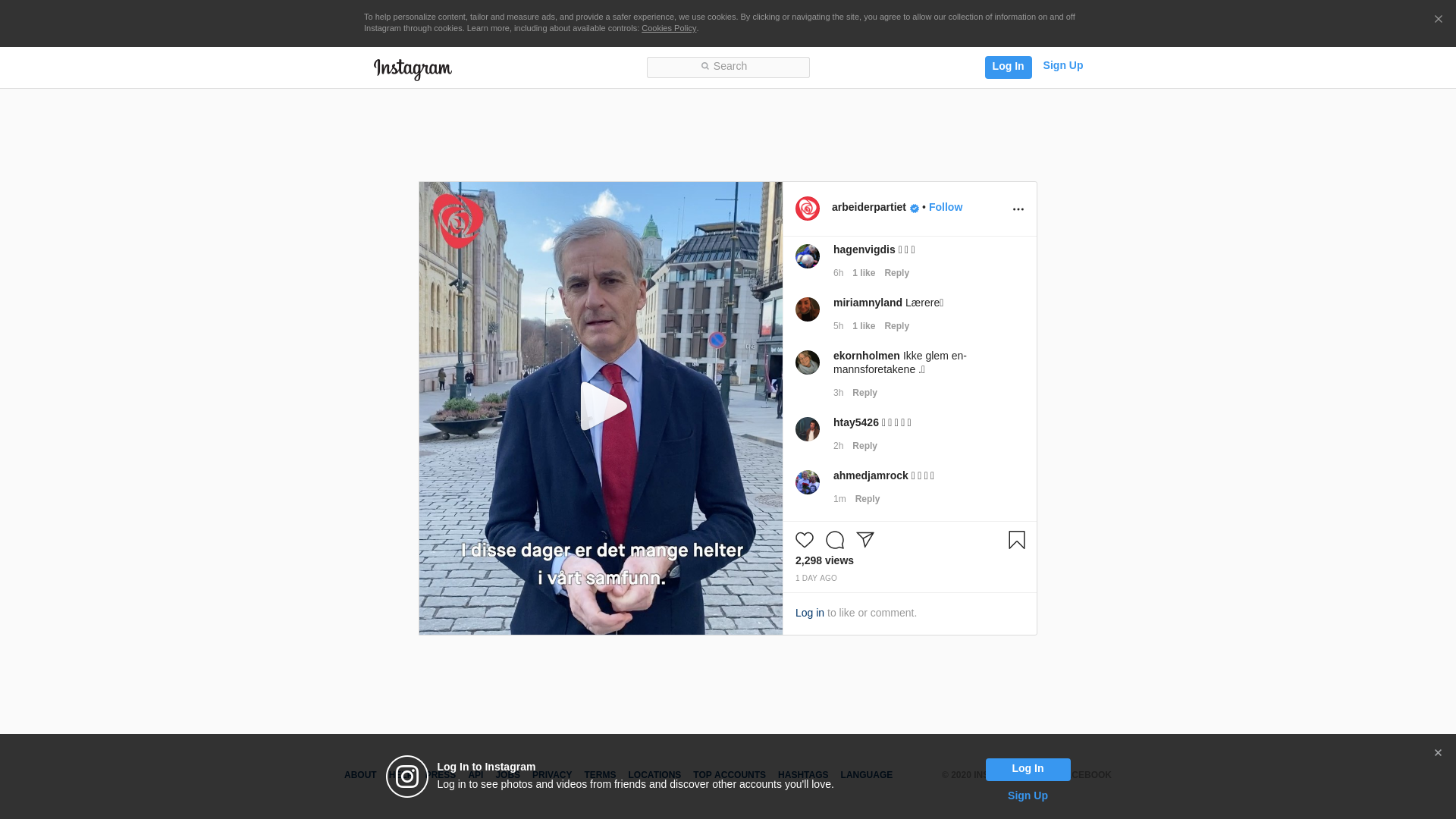The image size is (1456, 819).
Task: Like the post with heart icon
Action: point(805,540)
